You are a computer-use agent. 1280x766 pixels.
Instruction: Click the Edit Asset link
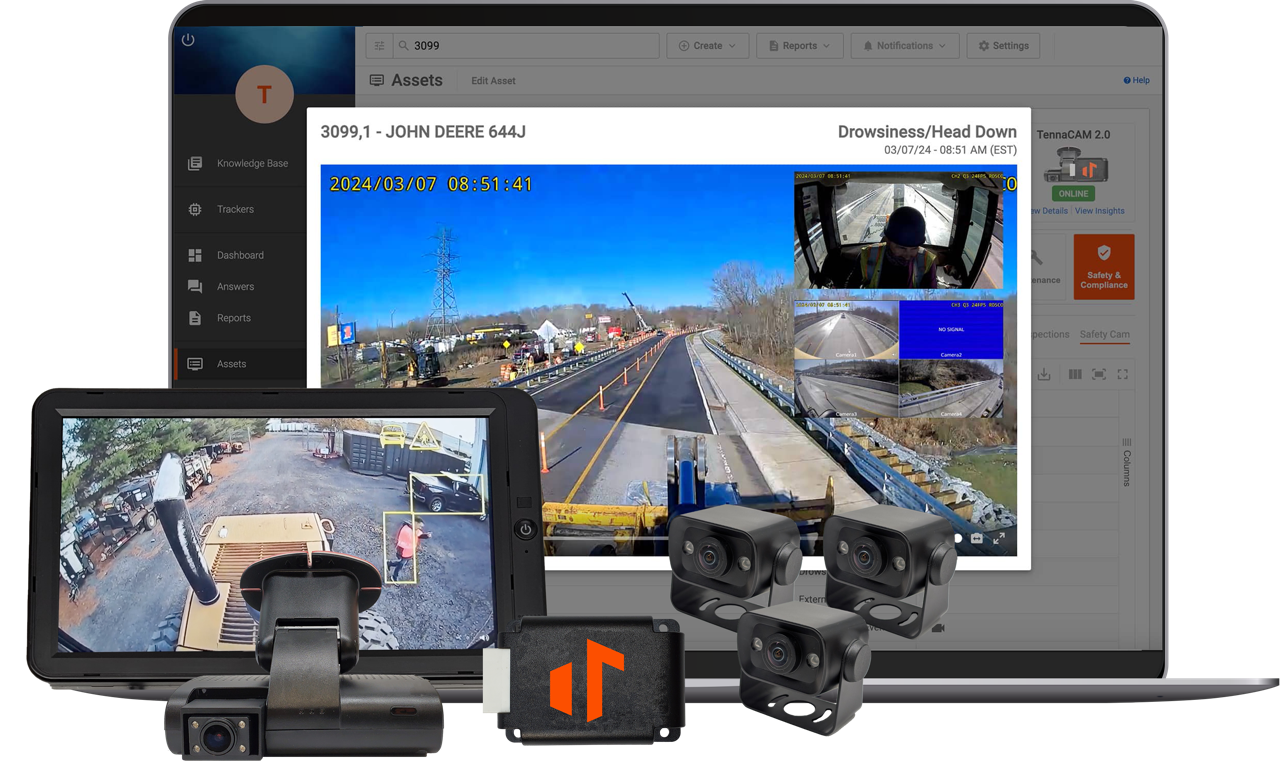[493, 81]
